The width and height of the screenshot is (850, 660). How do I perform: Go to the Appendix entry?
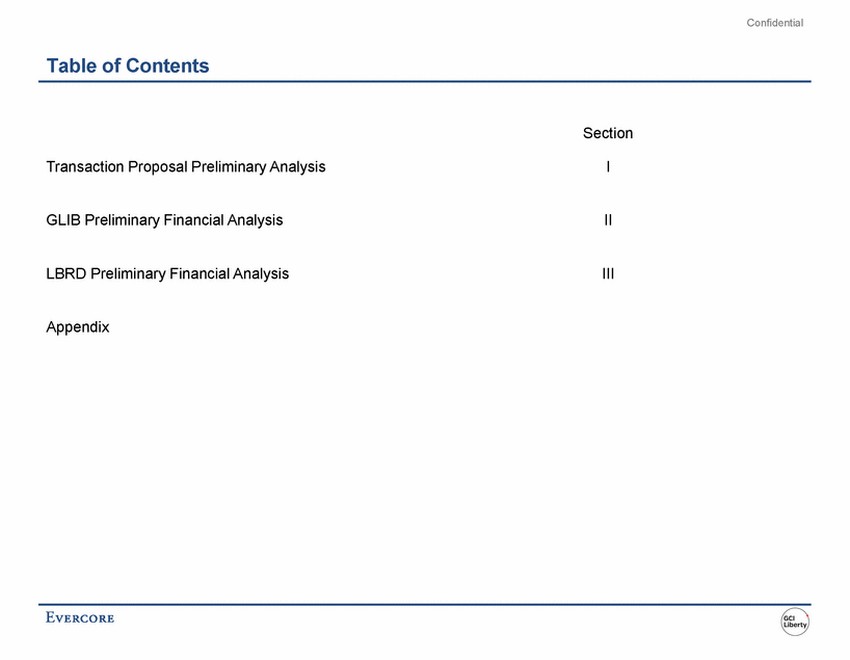click(x=78, y=327)
